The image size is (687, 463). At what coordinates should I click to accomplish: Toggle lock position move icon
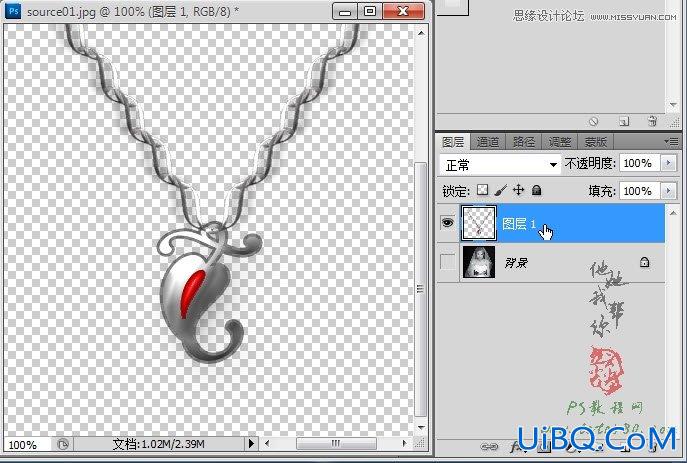(x=518, y=190)
